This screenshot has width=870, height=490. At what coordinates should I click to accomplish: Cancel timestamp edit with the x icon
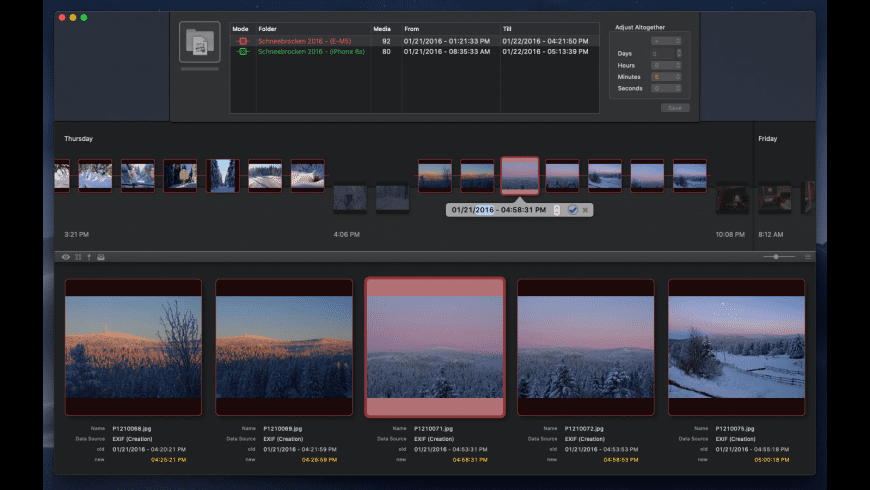(585, 210)
